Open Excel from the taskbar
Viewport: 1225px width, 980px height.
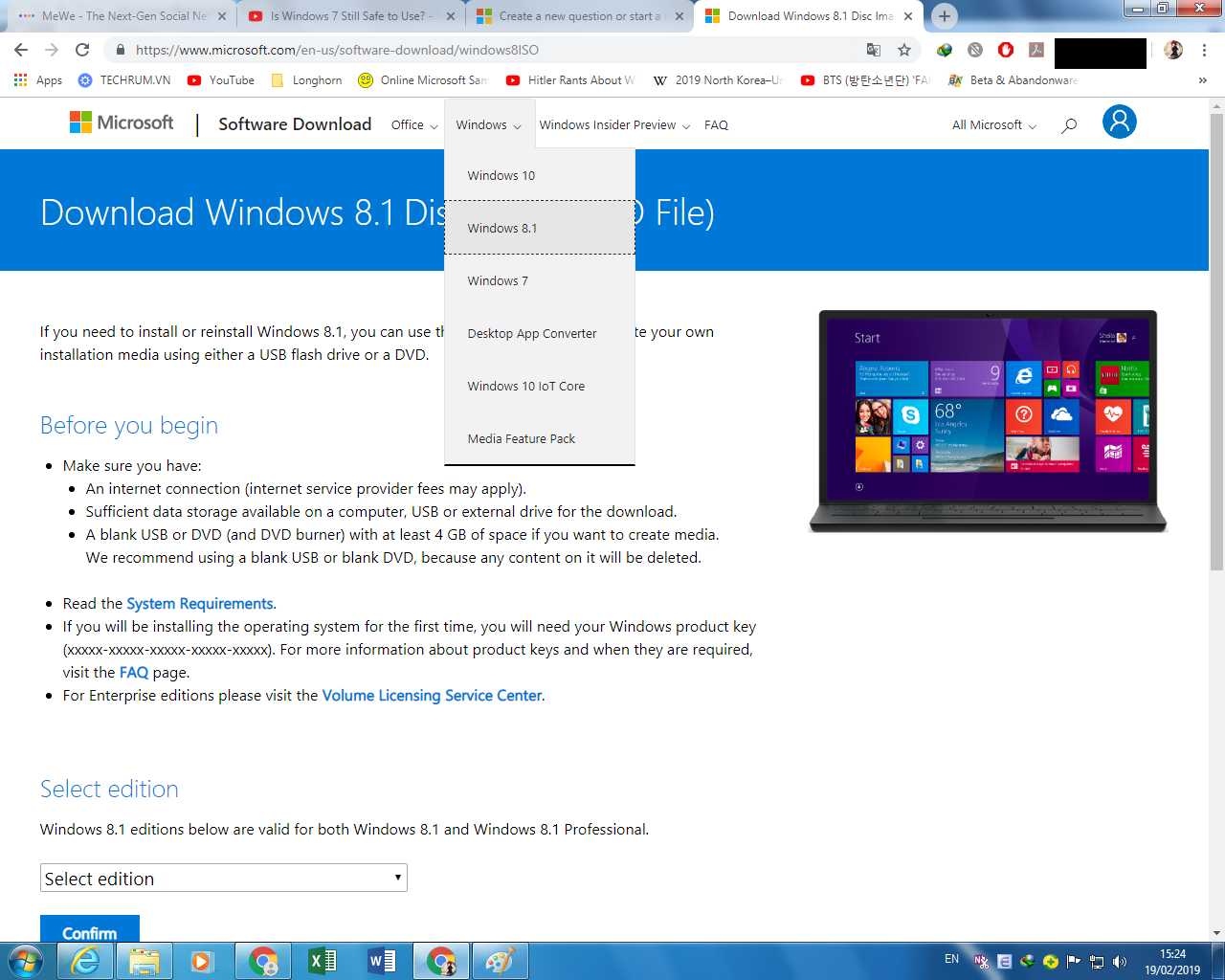coord(323,961)
